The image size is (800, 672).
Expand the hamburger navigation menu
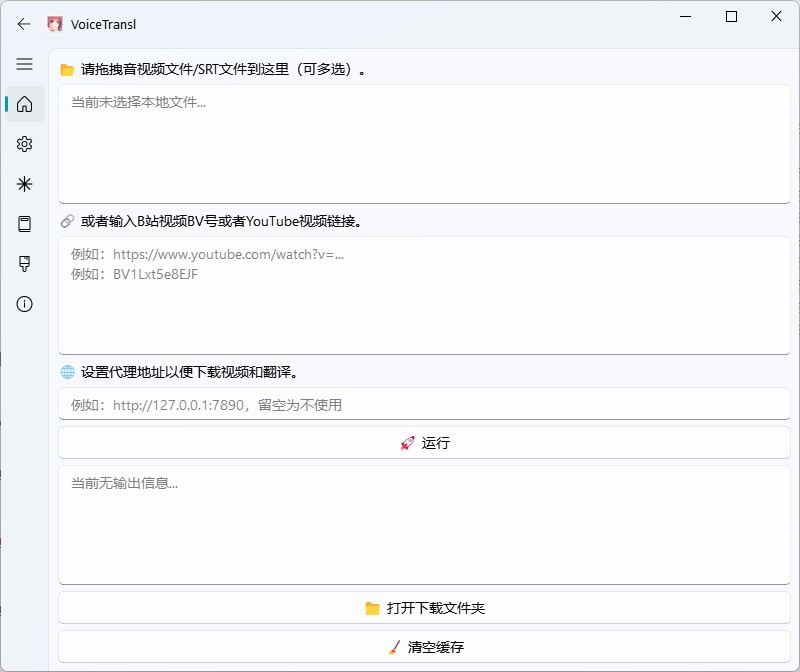(24, 64)
